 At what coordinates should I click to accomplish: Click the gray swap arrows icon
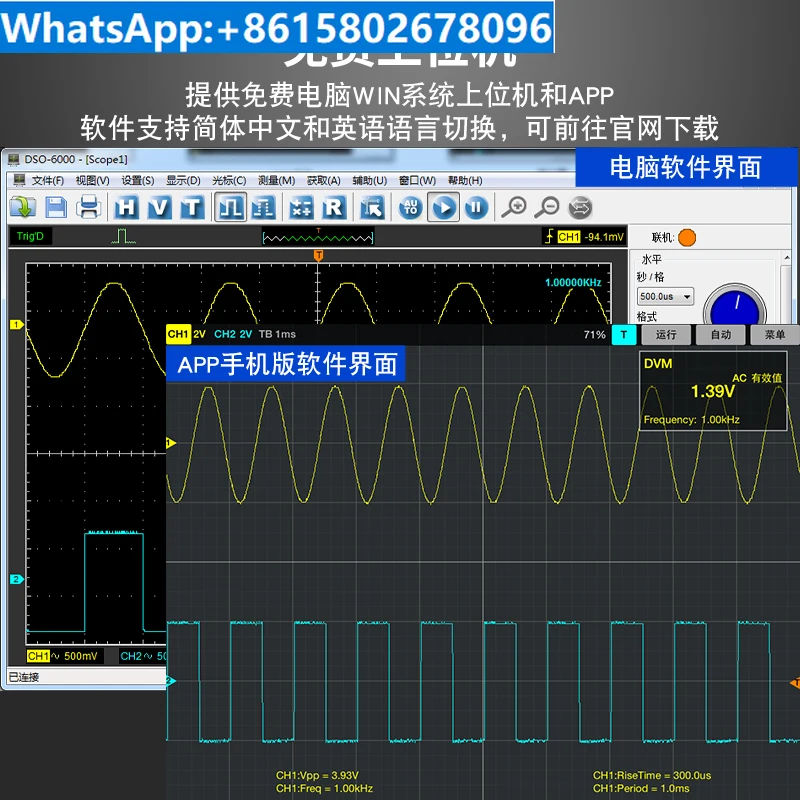(x=581, y=208)
